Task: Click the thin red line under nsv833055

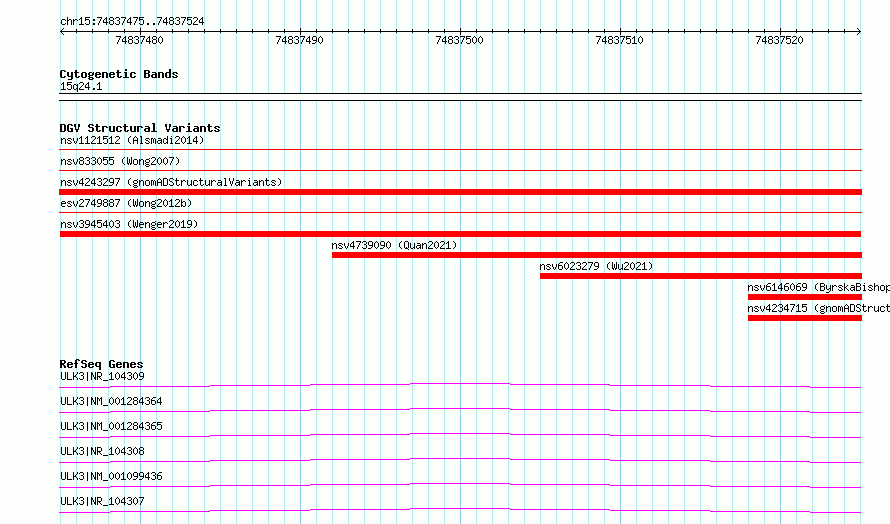Action: [460, 170]
